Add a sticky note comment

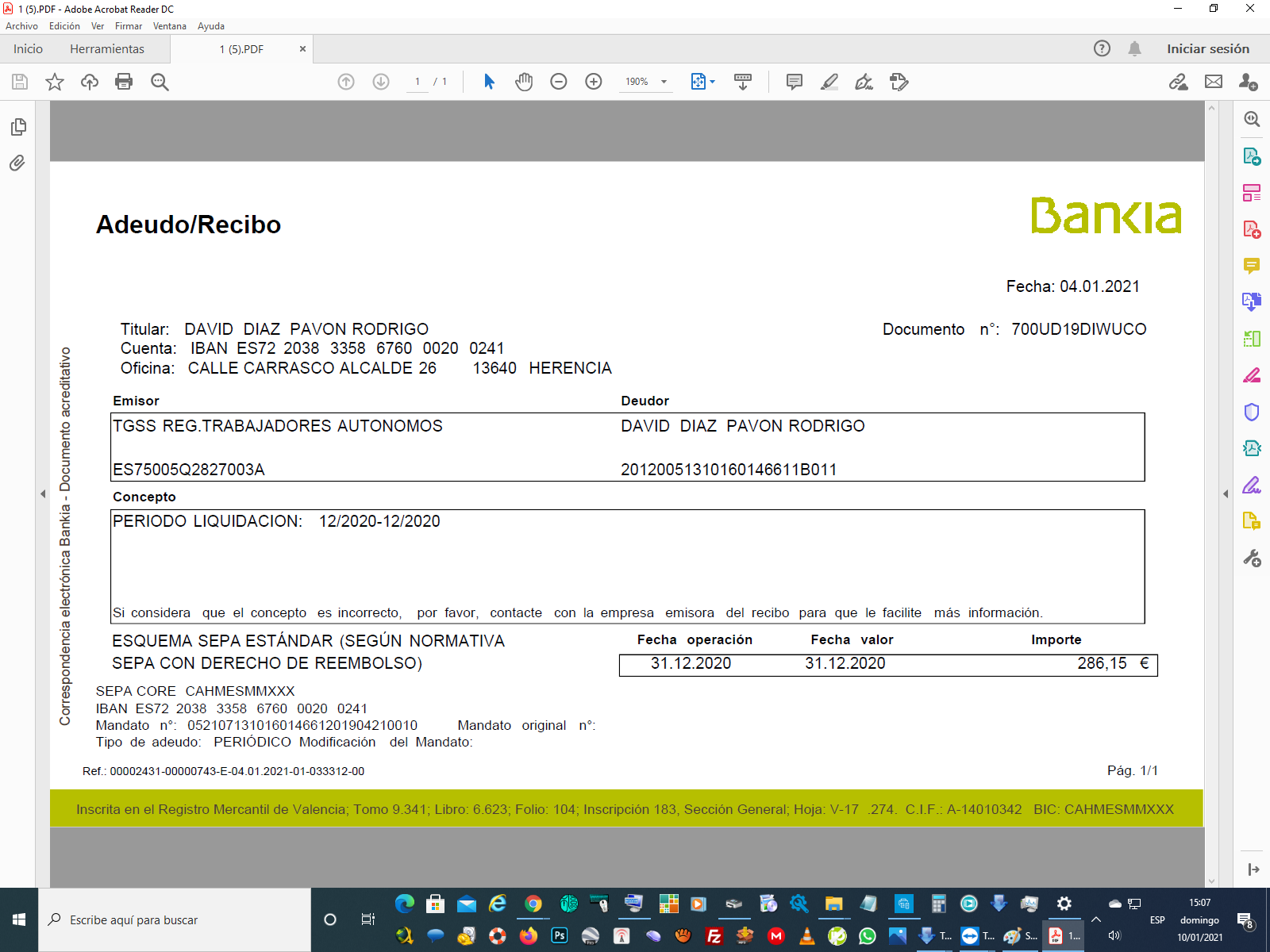click(794, 82)
